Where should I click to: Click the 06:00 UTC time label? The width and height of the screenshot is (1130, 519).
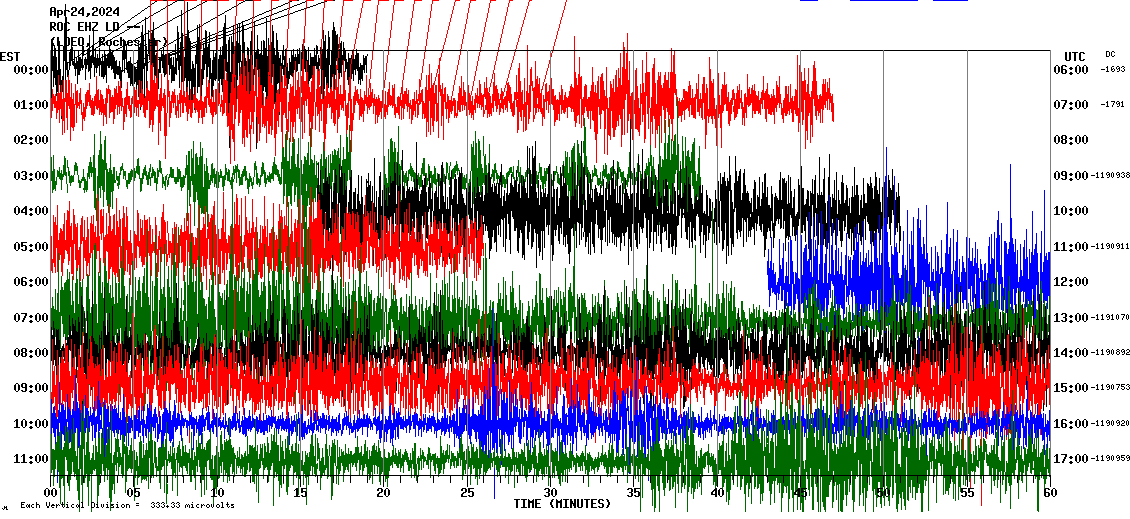pyautogui.click(x=1070, y=70)
